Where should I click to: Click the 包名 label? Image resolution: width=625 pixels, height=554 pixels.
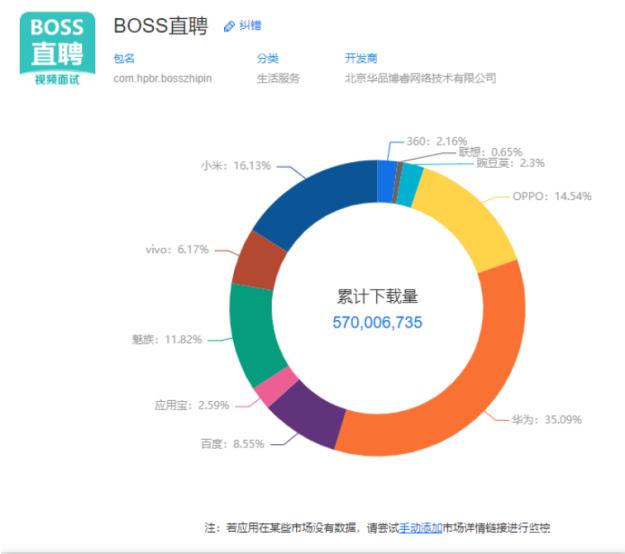pyautogui.click(x=124, y=59)
